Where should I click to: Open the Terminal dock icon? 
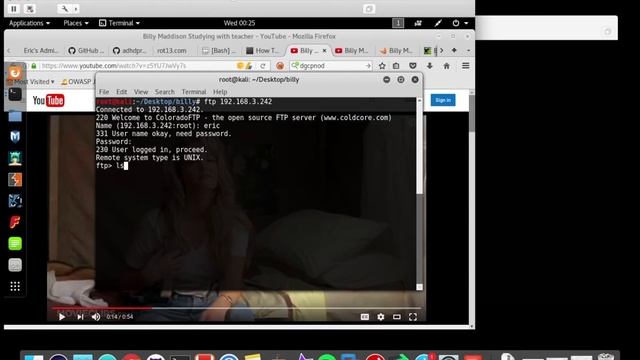click(15, 94)
